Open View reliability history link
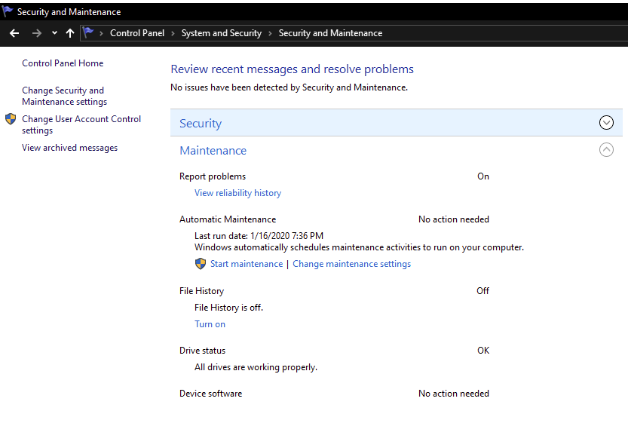 (238, 193)
